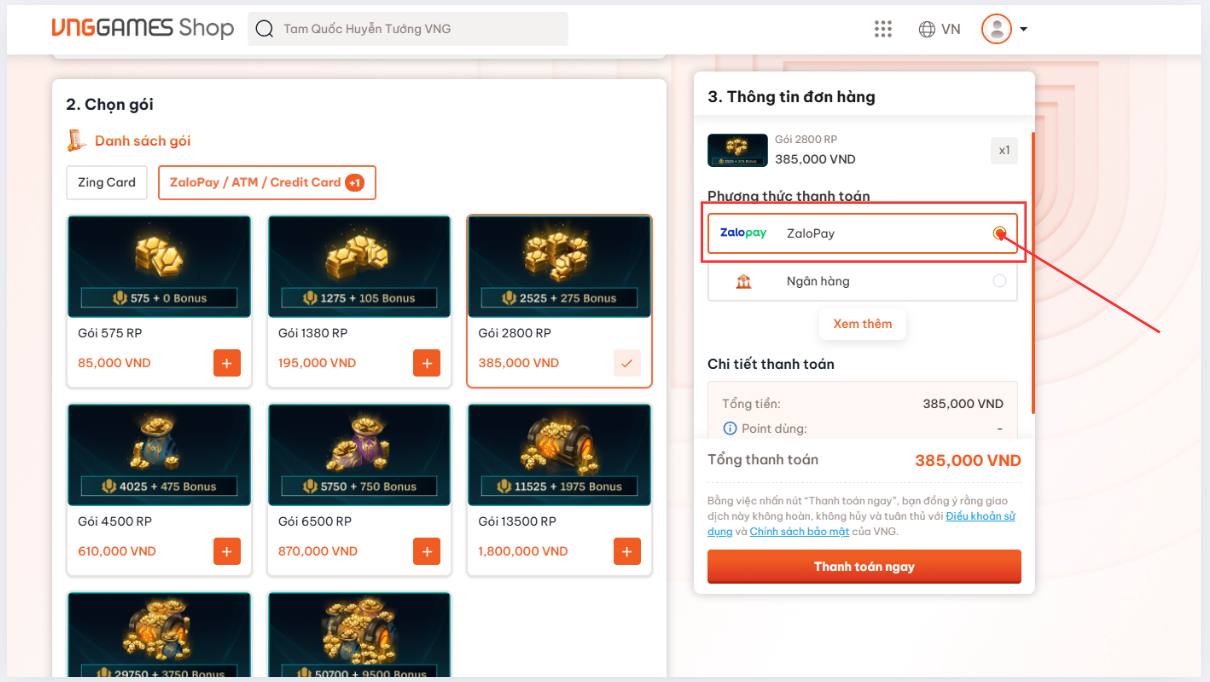Click the 1,800,000 VND price
1210x682 pixels.
523,551
